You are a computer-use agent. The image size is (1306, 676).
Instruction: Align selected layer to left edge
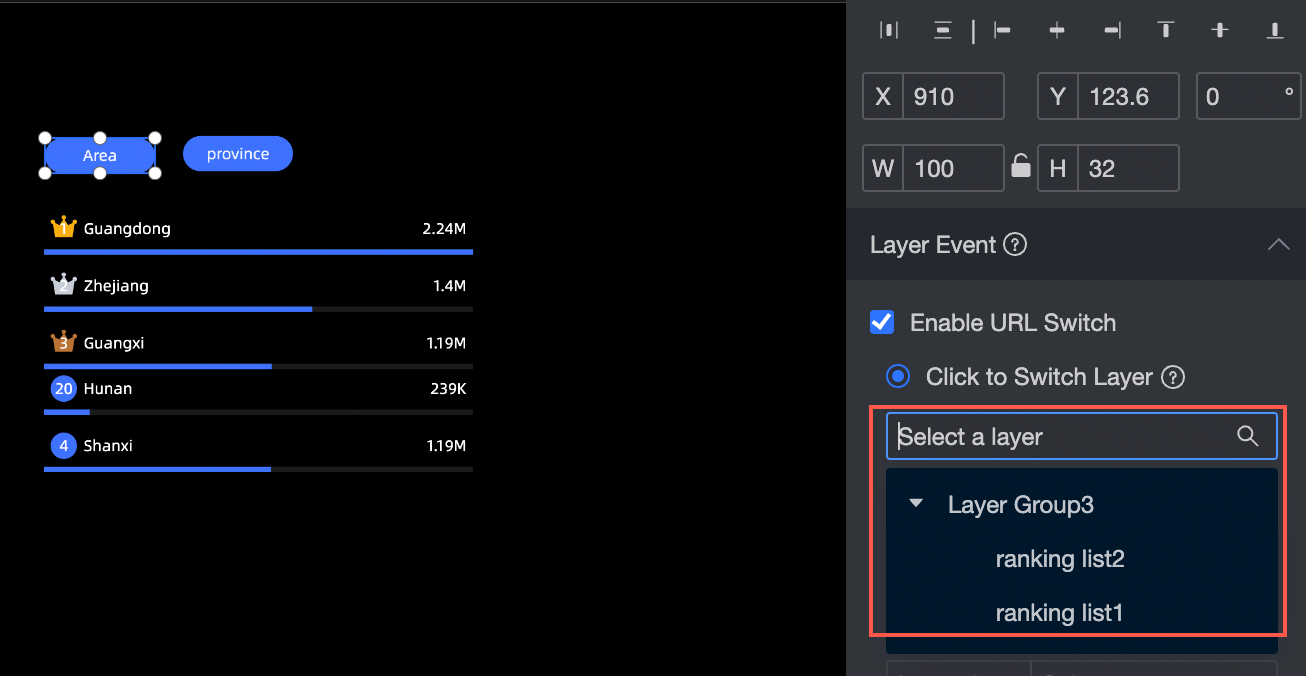coord(1002,30)
